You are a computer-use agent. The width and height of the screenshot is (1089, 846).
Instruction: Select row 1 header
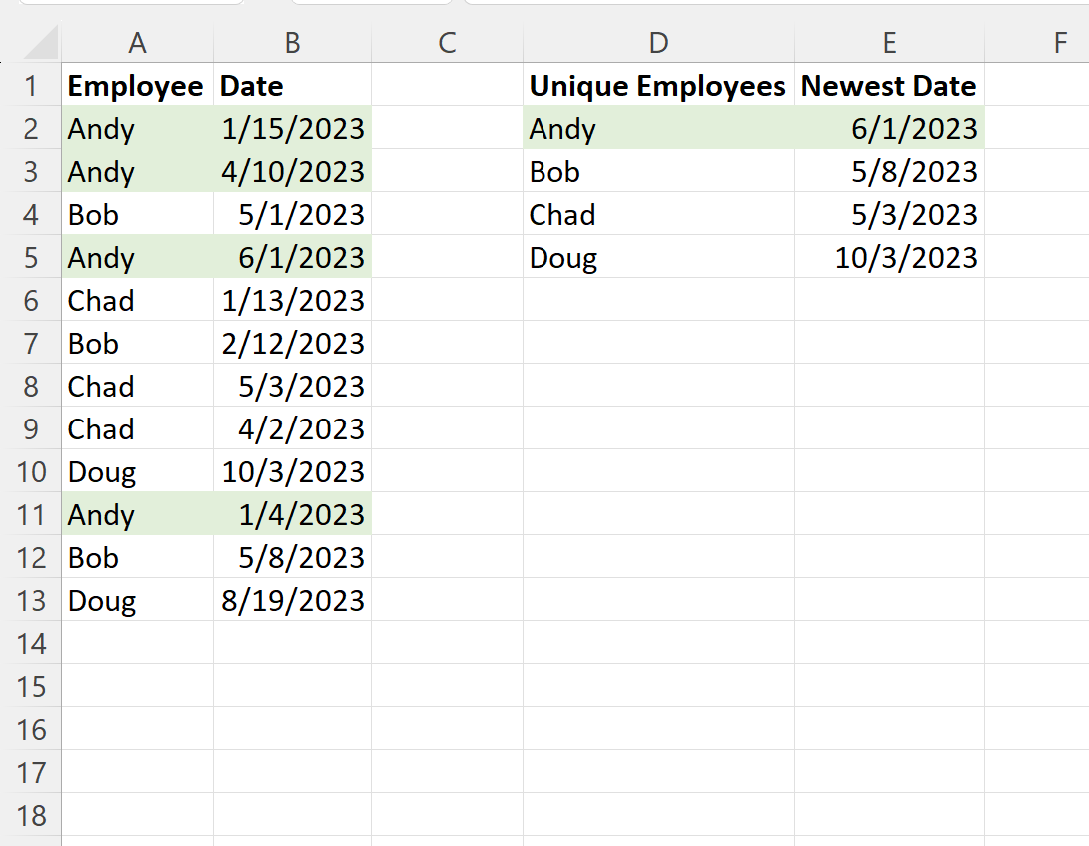(31, 86)
